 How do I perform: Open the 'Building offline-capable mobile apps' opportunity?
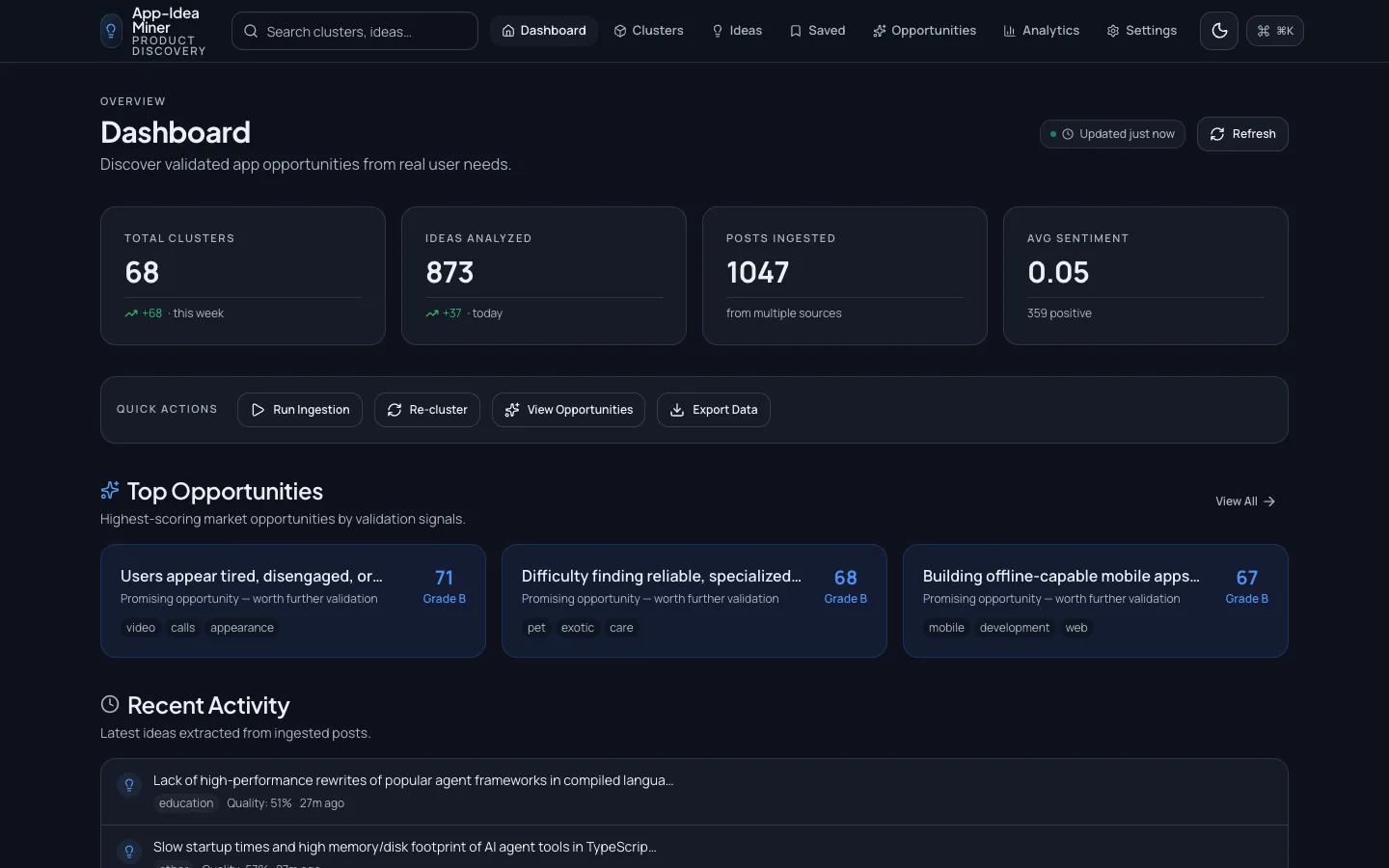click(x=1096, y=601)
